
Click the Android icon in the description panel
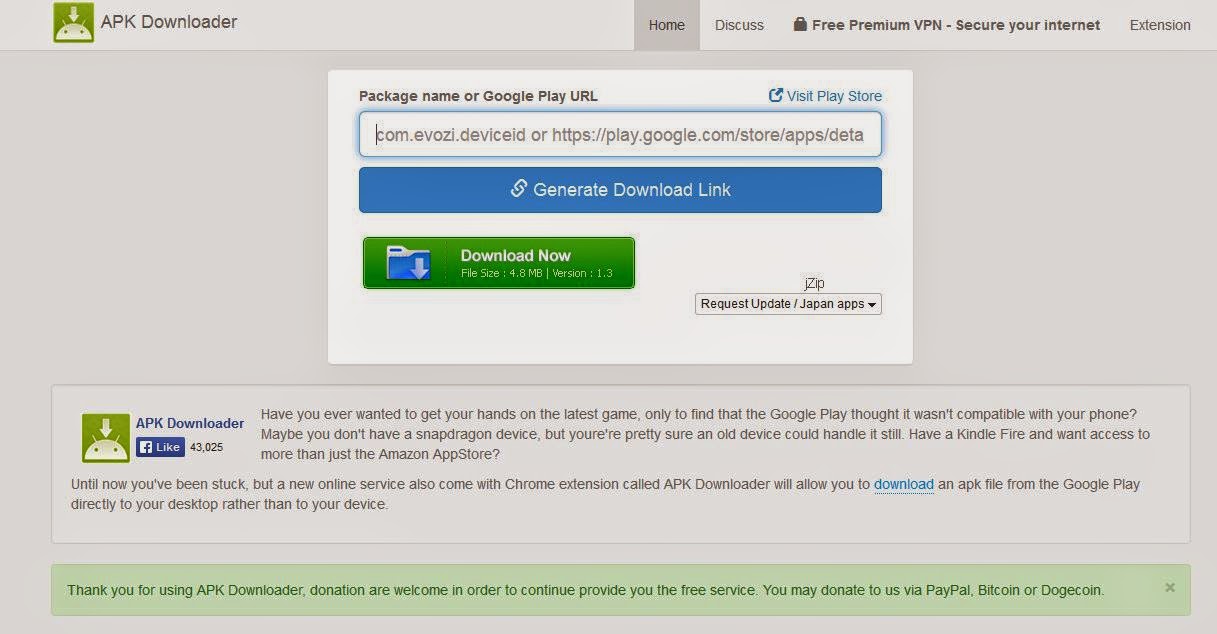point(106,438)
